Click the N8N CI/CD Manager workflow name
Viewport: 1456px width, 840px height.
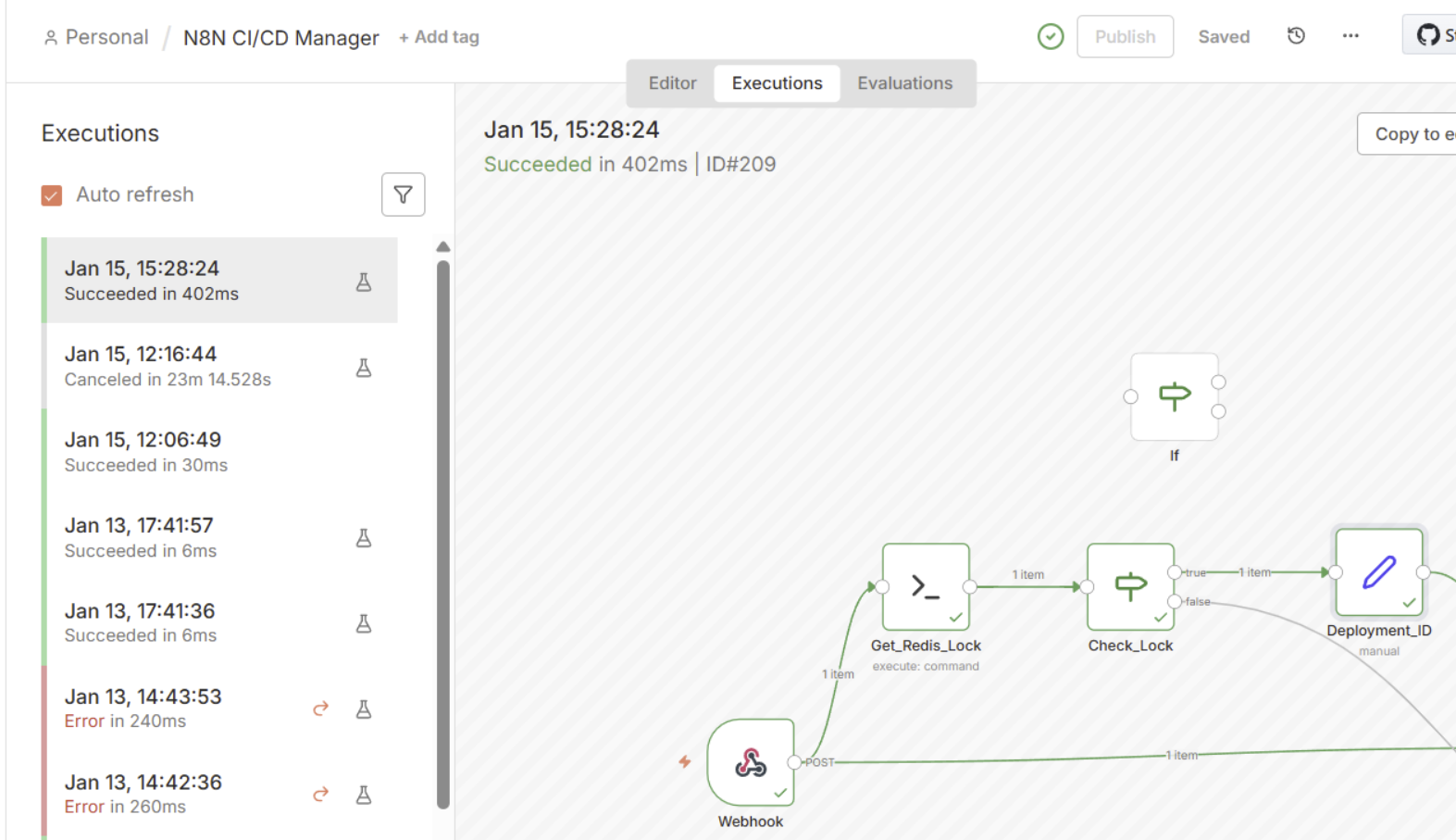coord(281,38)
